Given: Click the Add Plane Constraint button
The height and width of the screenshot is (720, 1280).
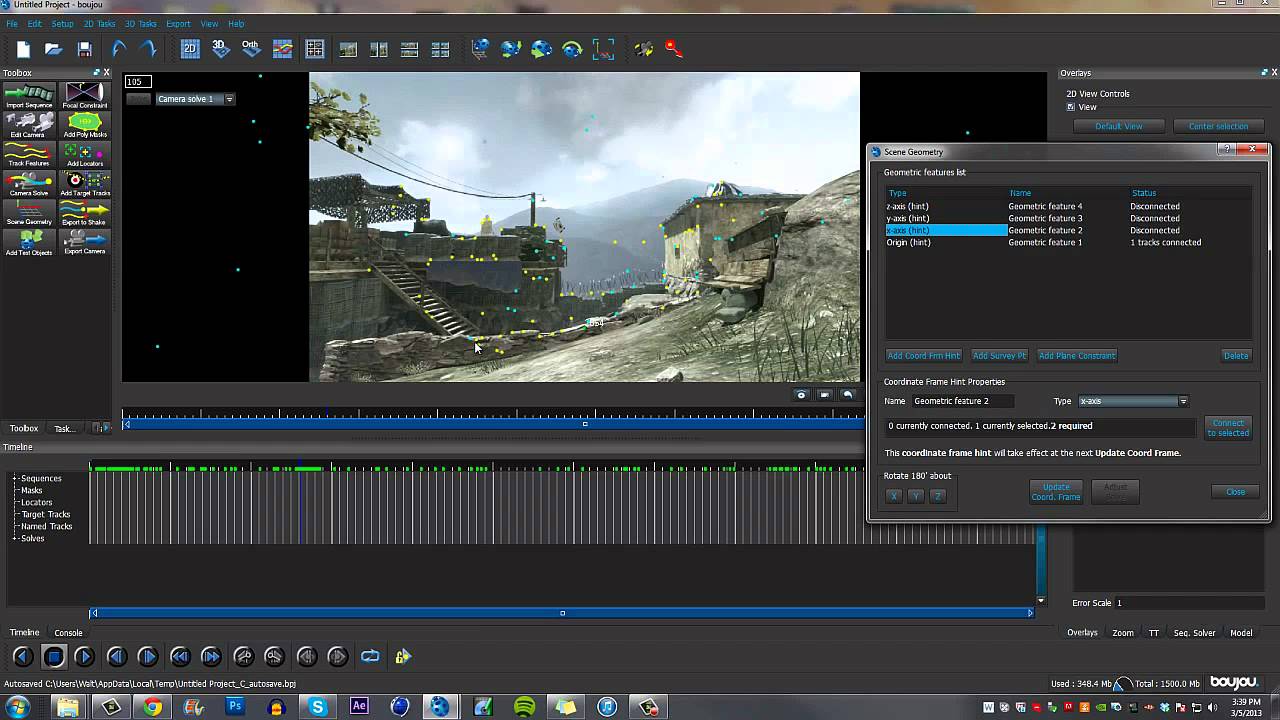Looking at the screenshot, I should click(x=1076, y=355).
